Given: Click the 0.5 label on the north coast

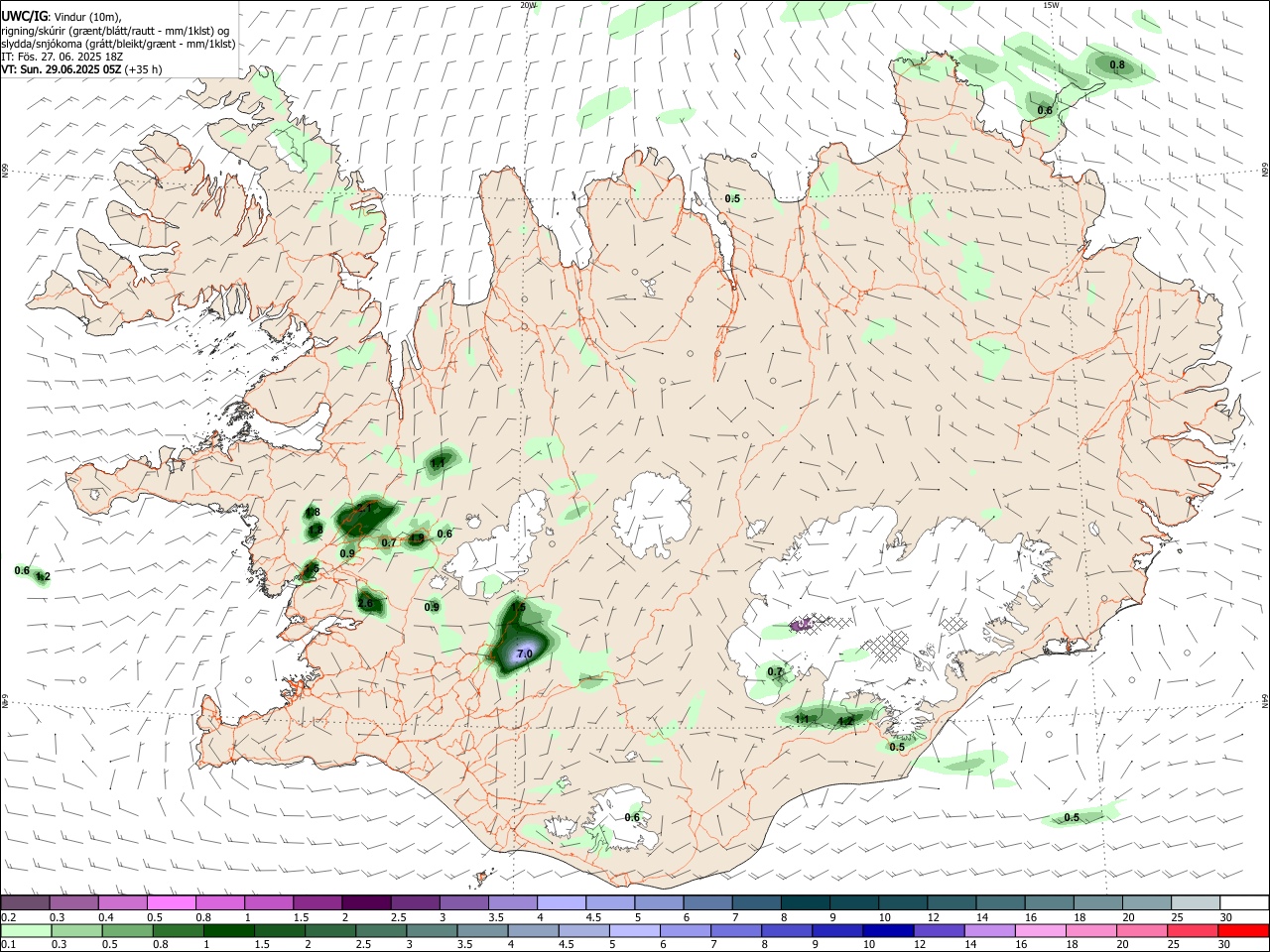Looking at the screenshot, I should 732,198.
